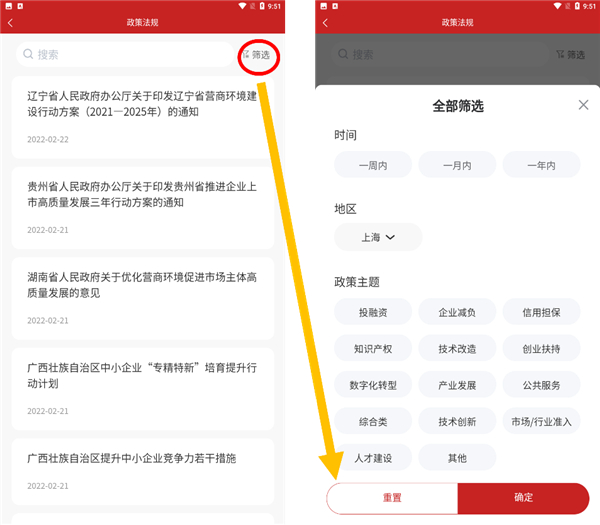Toggle 投融资 policy topic
This screenshot has width=600, height=525.
(373, 312)
